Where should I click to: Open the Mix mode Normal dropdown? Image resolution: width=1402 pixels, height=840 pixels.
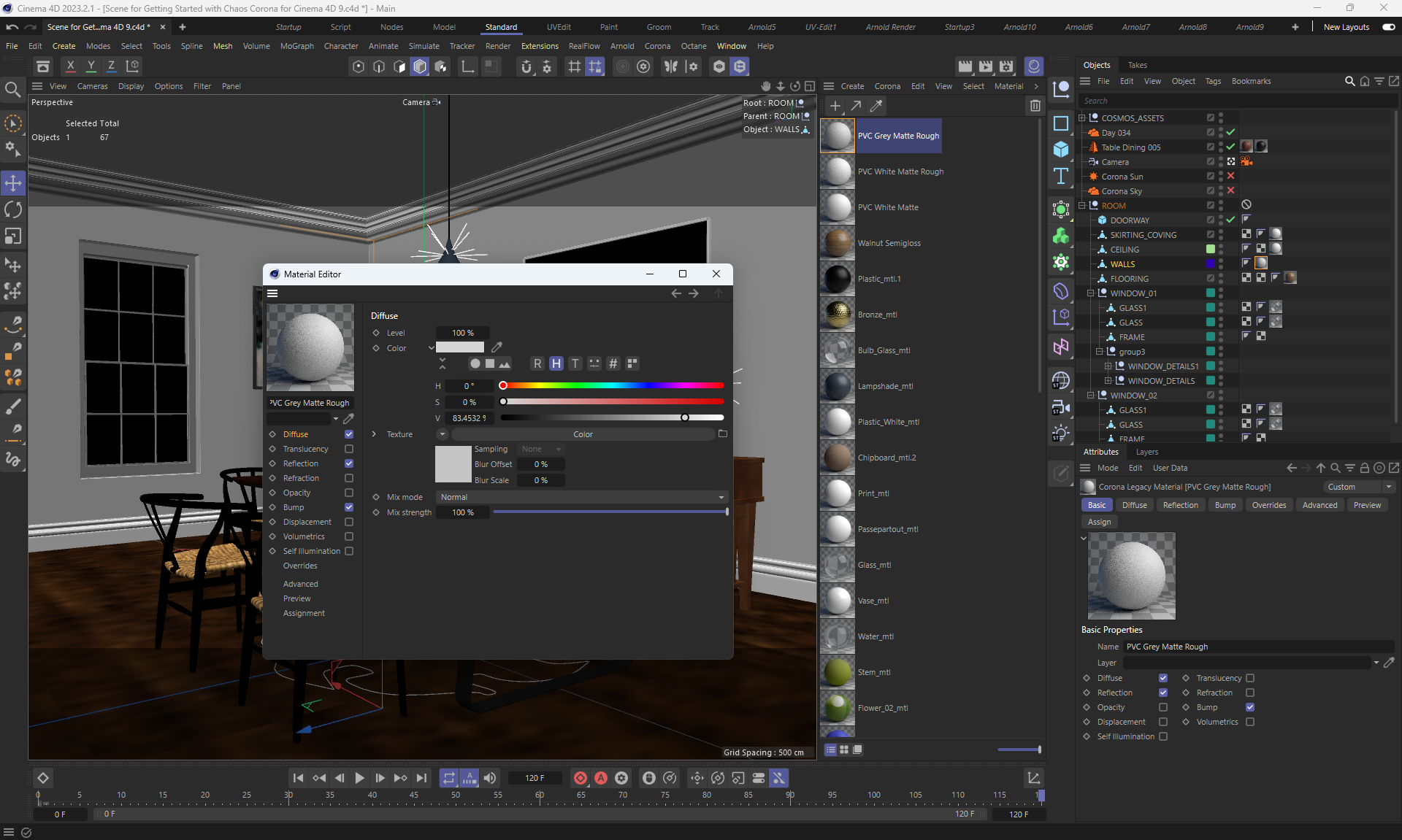coord(582,497)
